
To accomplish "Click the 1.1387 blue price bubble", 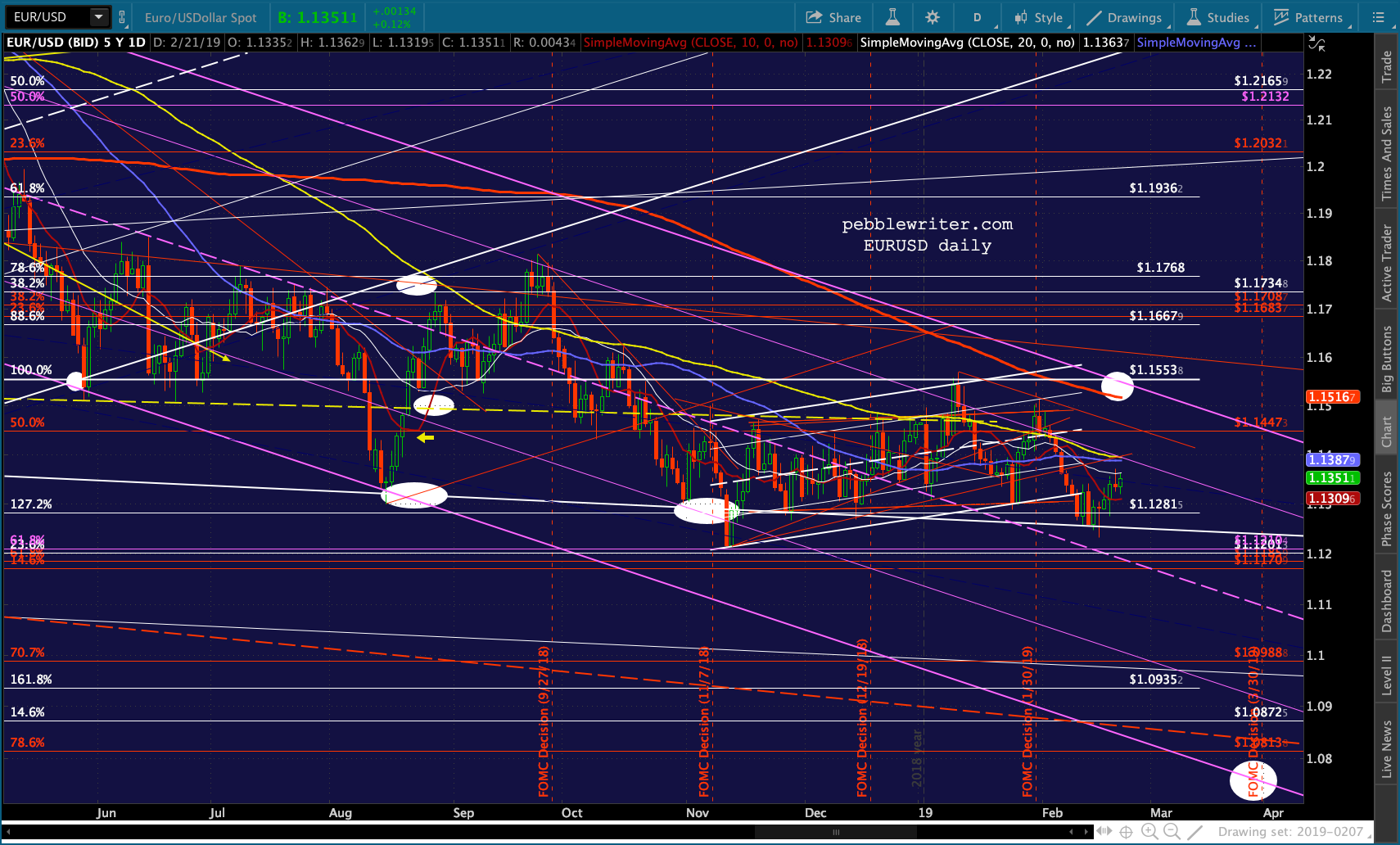I will click(x=1333, y=460).
